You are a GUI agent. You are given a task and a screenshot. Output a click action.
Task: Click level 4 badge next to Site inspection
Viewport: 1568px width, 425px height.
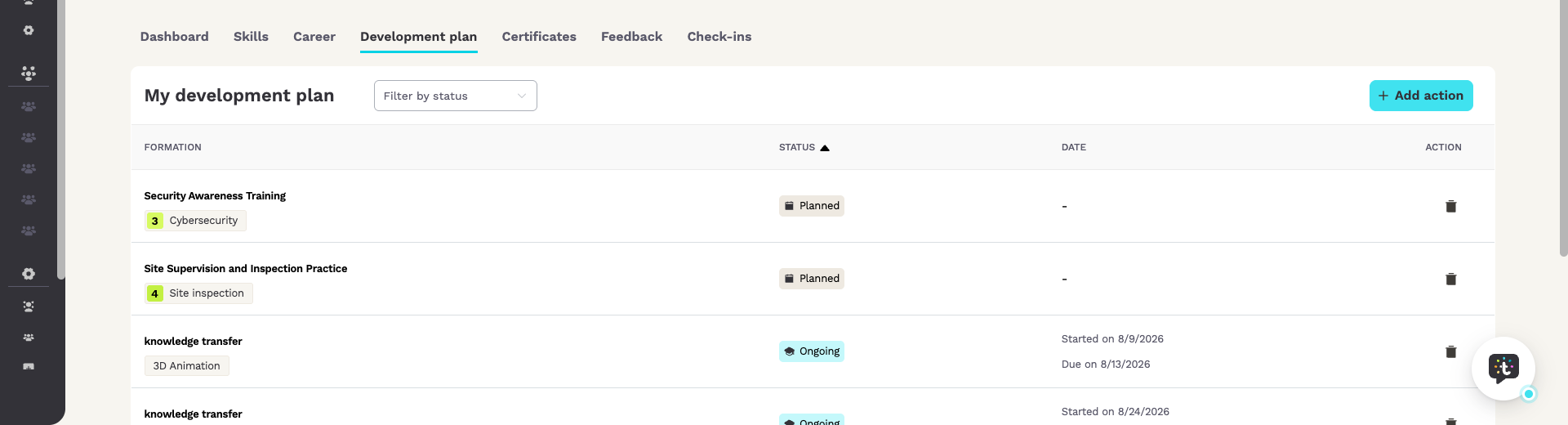pyautogui.click(x=154, y=293)
